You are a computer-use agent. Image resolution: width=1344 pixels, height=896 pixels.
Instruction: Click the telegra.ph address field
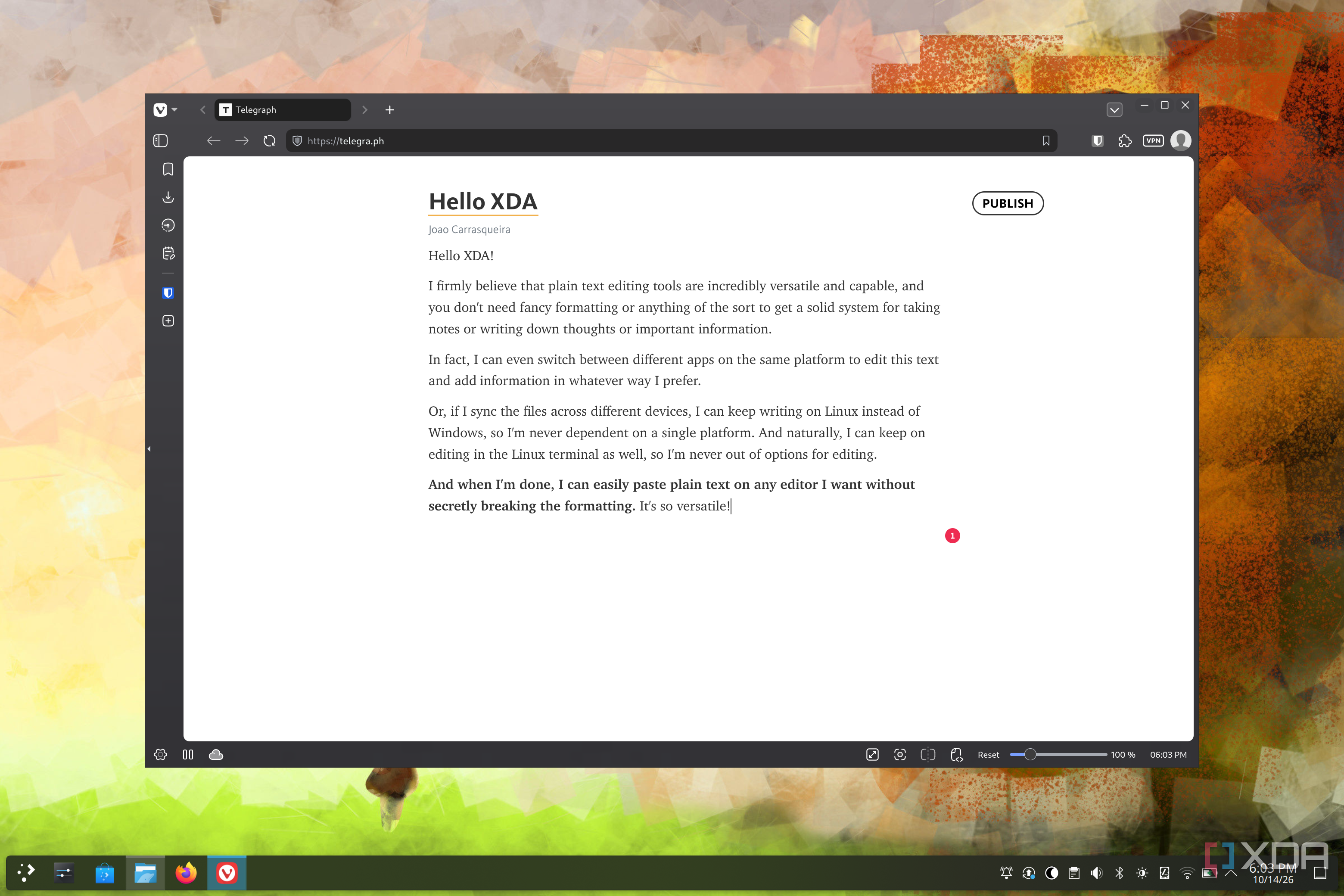tap(672, 140)
